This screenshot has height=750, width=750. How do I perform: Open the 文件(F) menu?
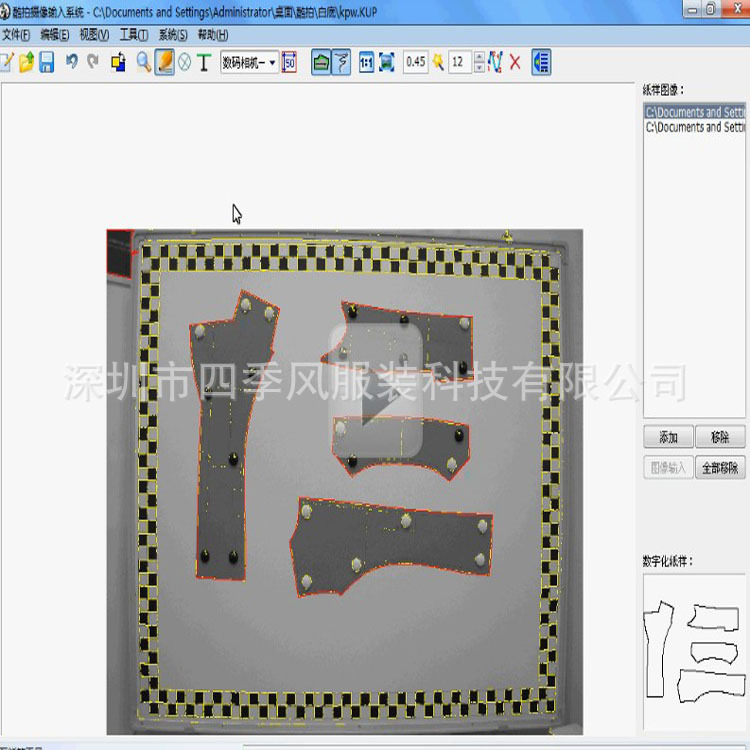tap(16, 35)
